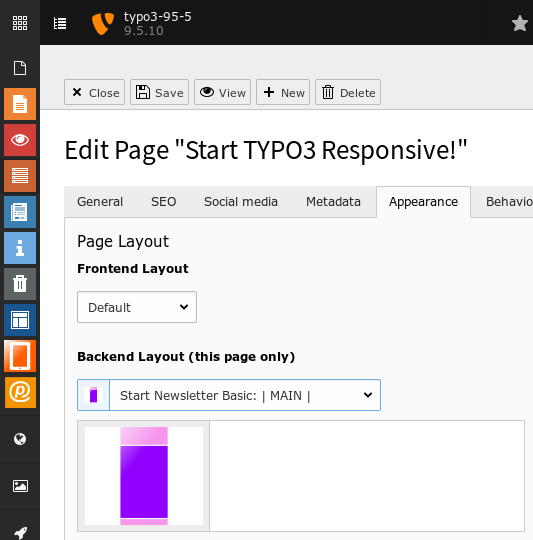The height and width of the screenshot is (540, 533).
Task: Open the Metadata tab
Action: pos(333,202)
